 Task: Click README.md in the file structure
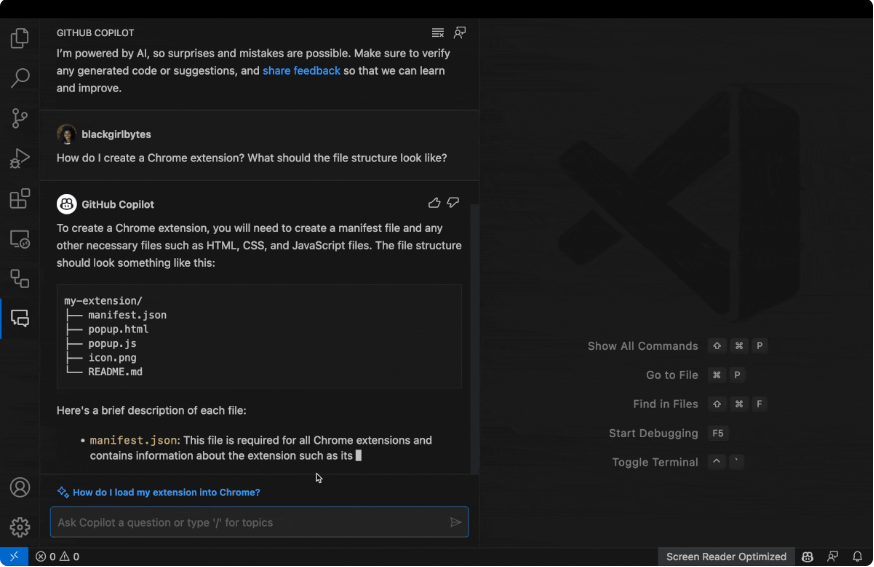pos(115,372)
